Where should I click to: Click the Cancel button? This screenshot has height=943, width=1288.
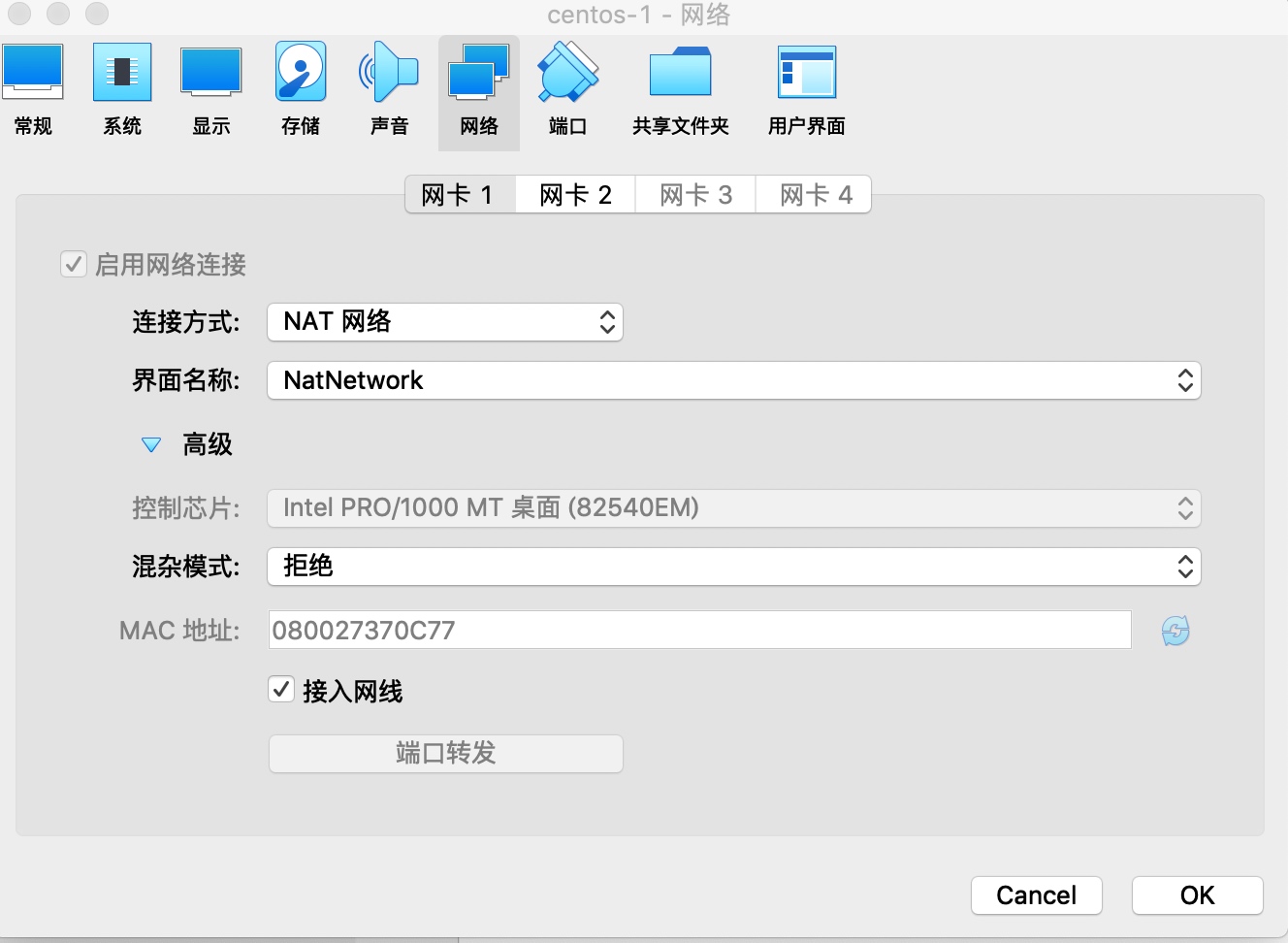[x=1036, y=894]
